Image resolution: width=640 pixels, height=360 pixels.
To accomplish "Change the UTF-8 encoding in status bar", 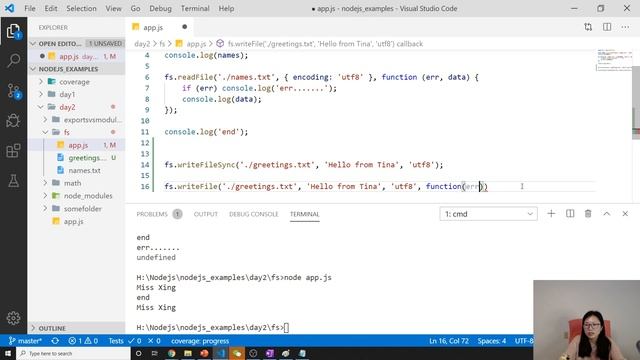I will tap(524, 341).
